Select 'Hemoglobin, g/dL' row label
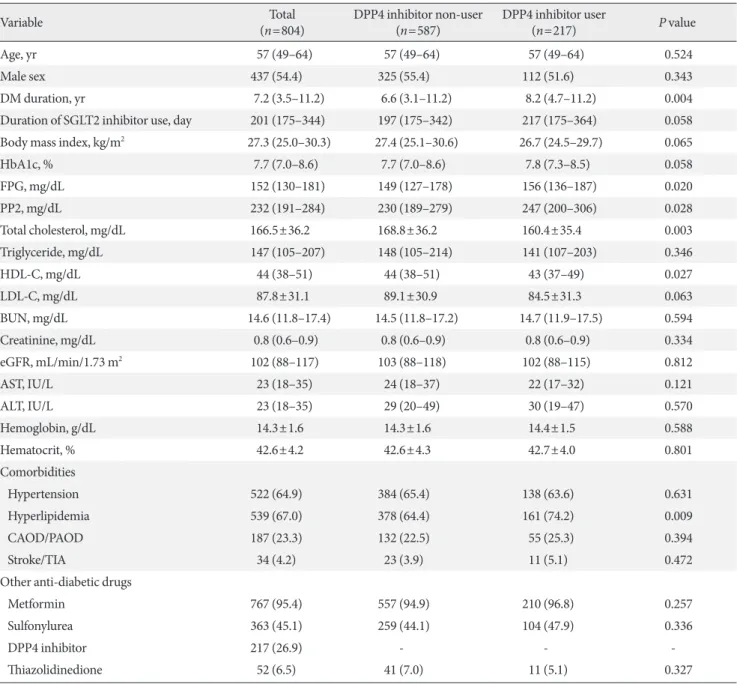The height and width of the screenshot is (684, 737). 48,428
